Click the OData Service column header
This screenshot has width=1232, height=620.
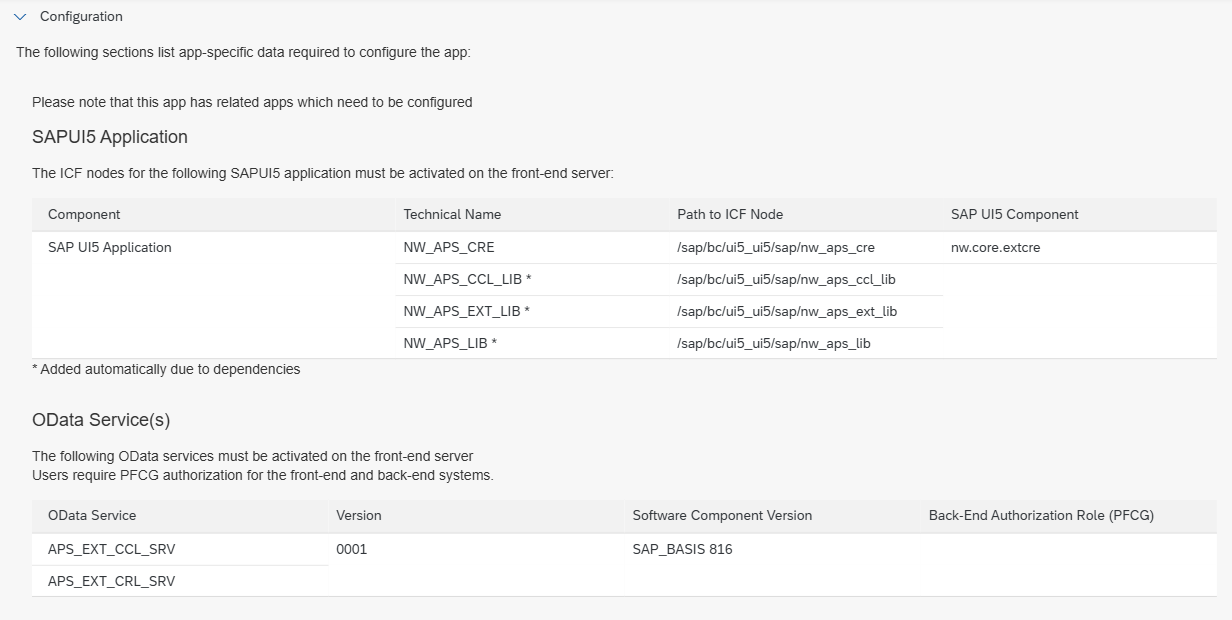coord(92,515)
